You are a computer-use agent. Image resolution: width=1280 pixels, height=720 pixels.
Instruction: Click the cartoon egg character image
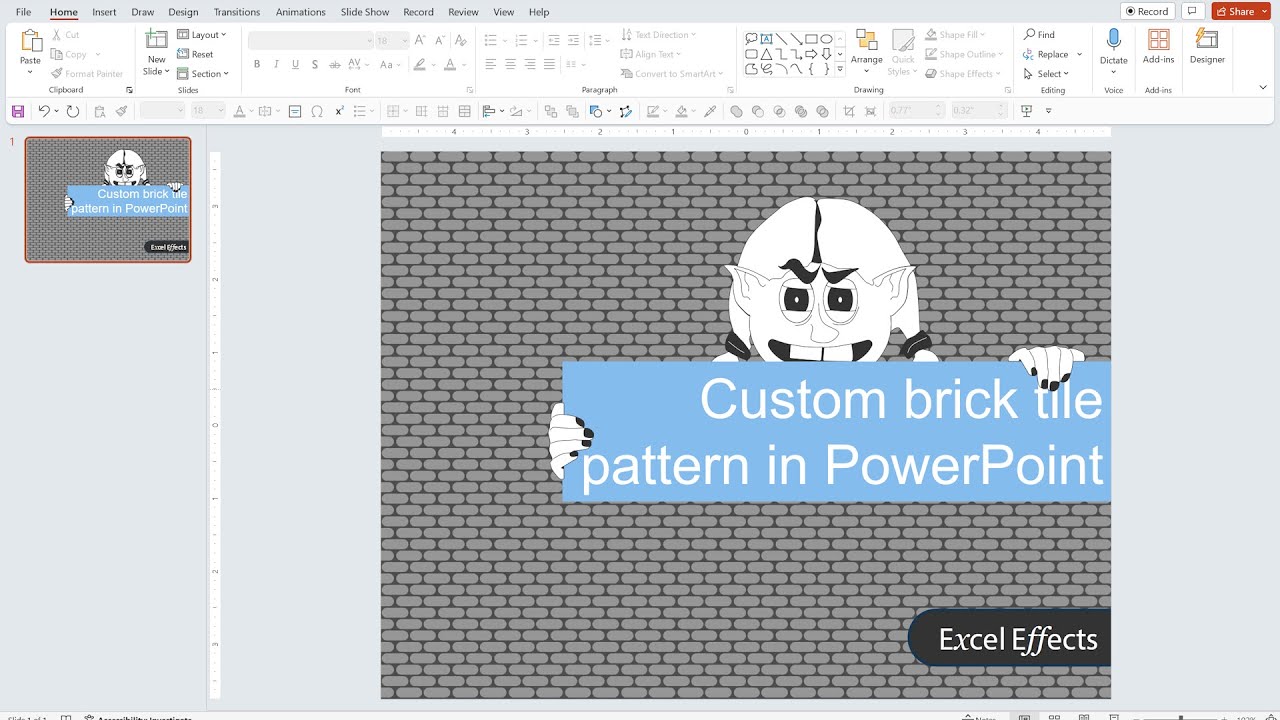[821, 280]
